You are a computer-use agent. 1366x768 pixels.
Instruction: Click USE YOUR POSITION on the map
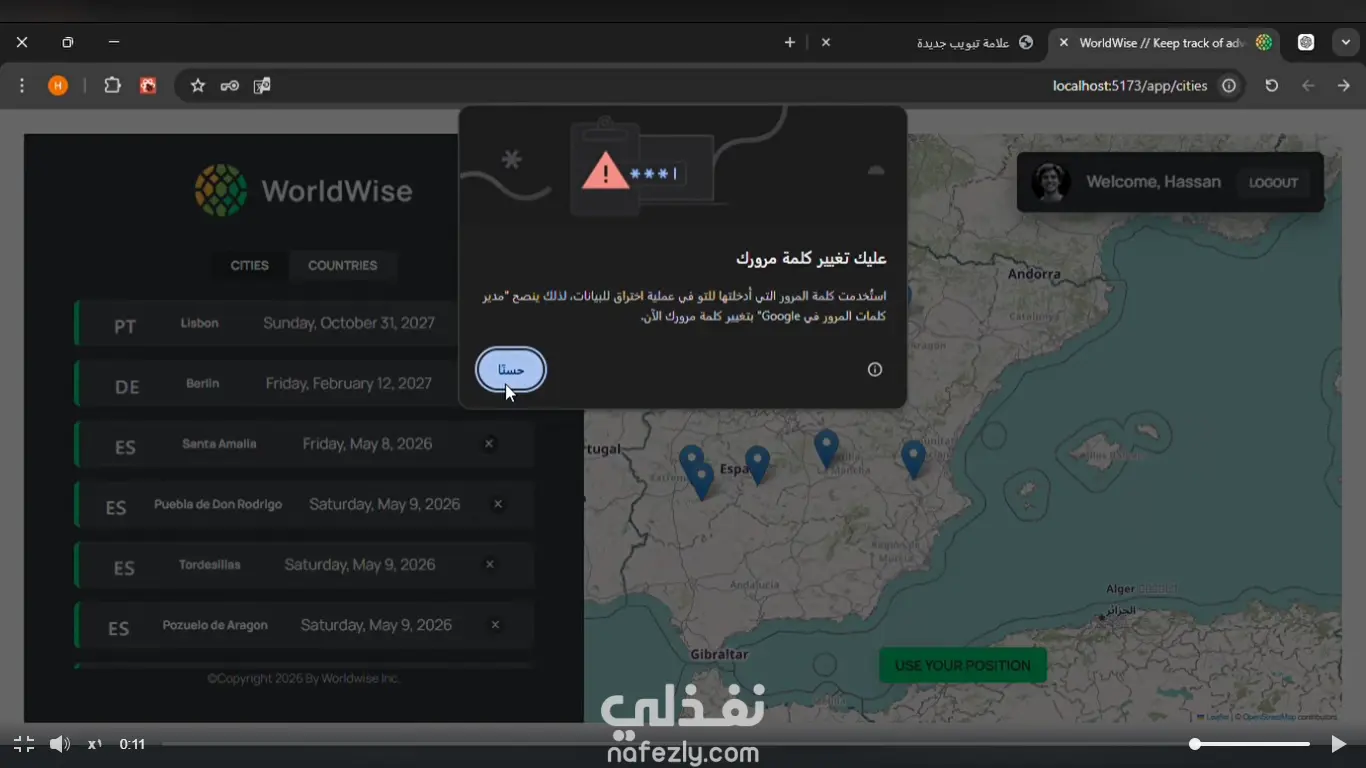tap(962, 666)
